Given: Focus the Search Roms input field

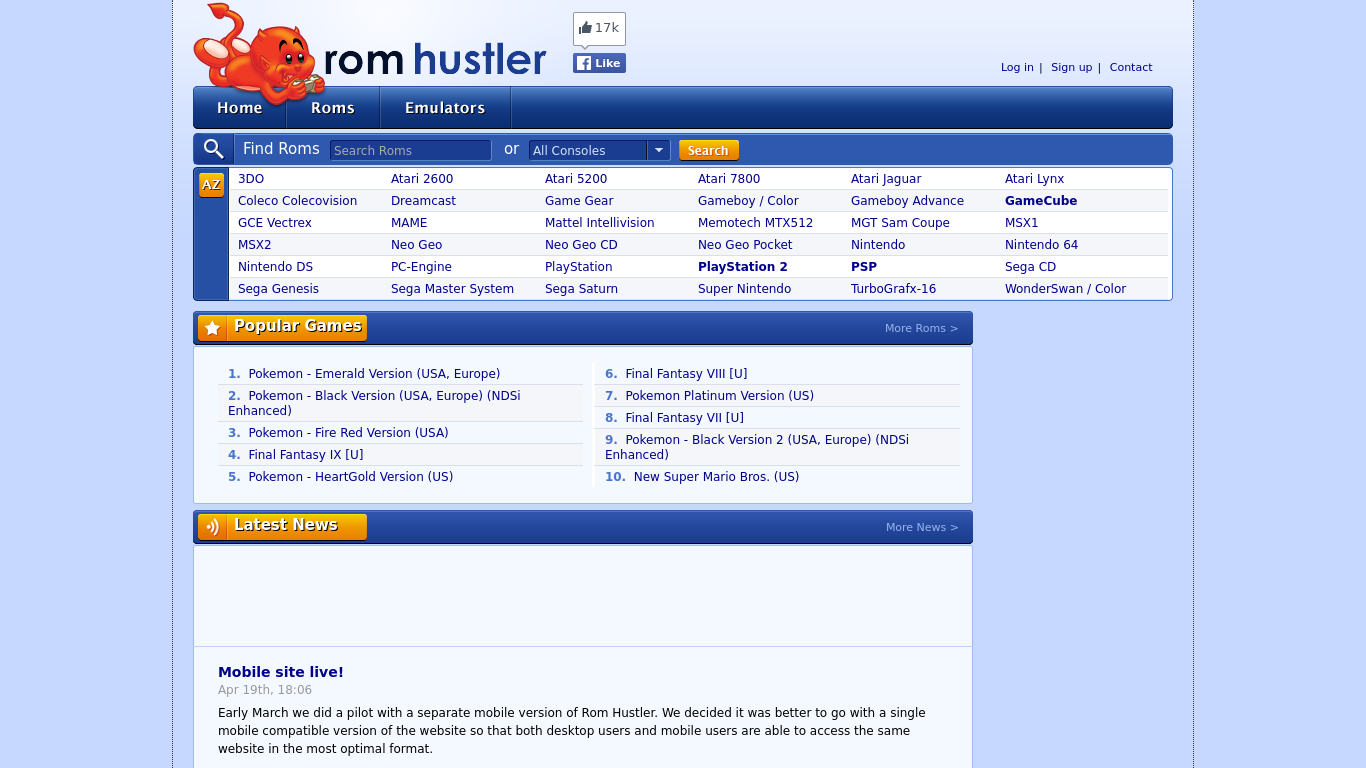Looking at the screenshot, I should click(410, 150).
